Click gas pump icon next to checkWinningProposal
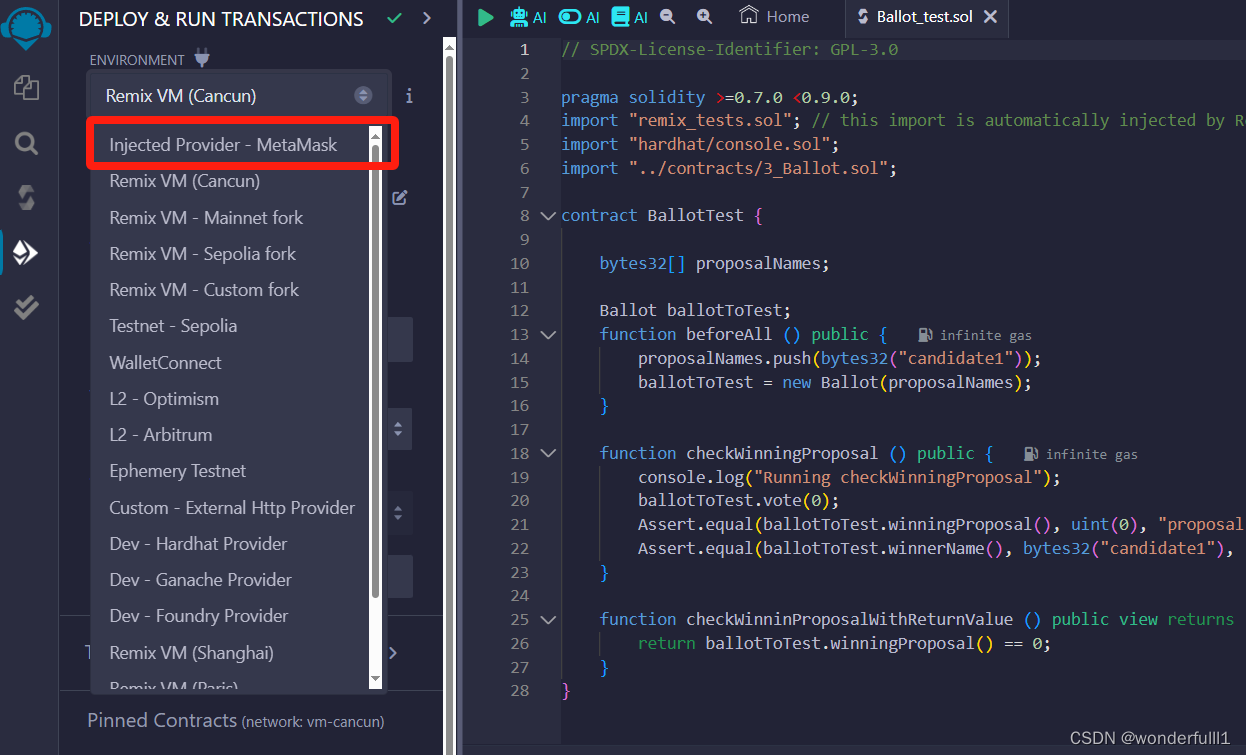The image size is (1246, 755). (x=1031, y=454)
